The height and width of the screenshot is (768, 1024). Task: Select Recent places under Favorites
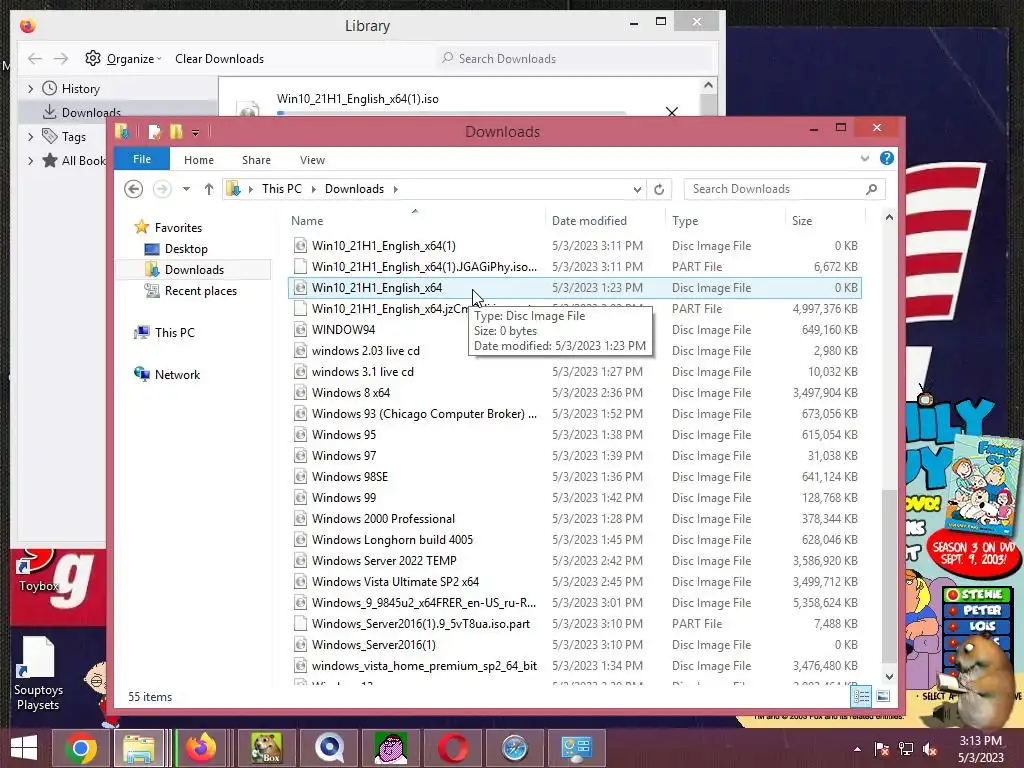pos(200,291)
